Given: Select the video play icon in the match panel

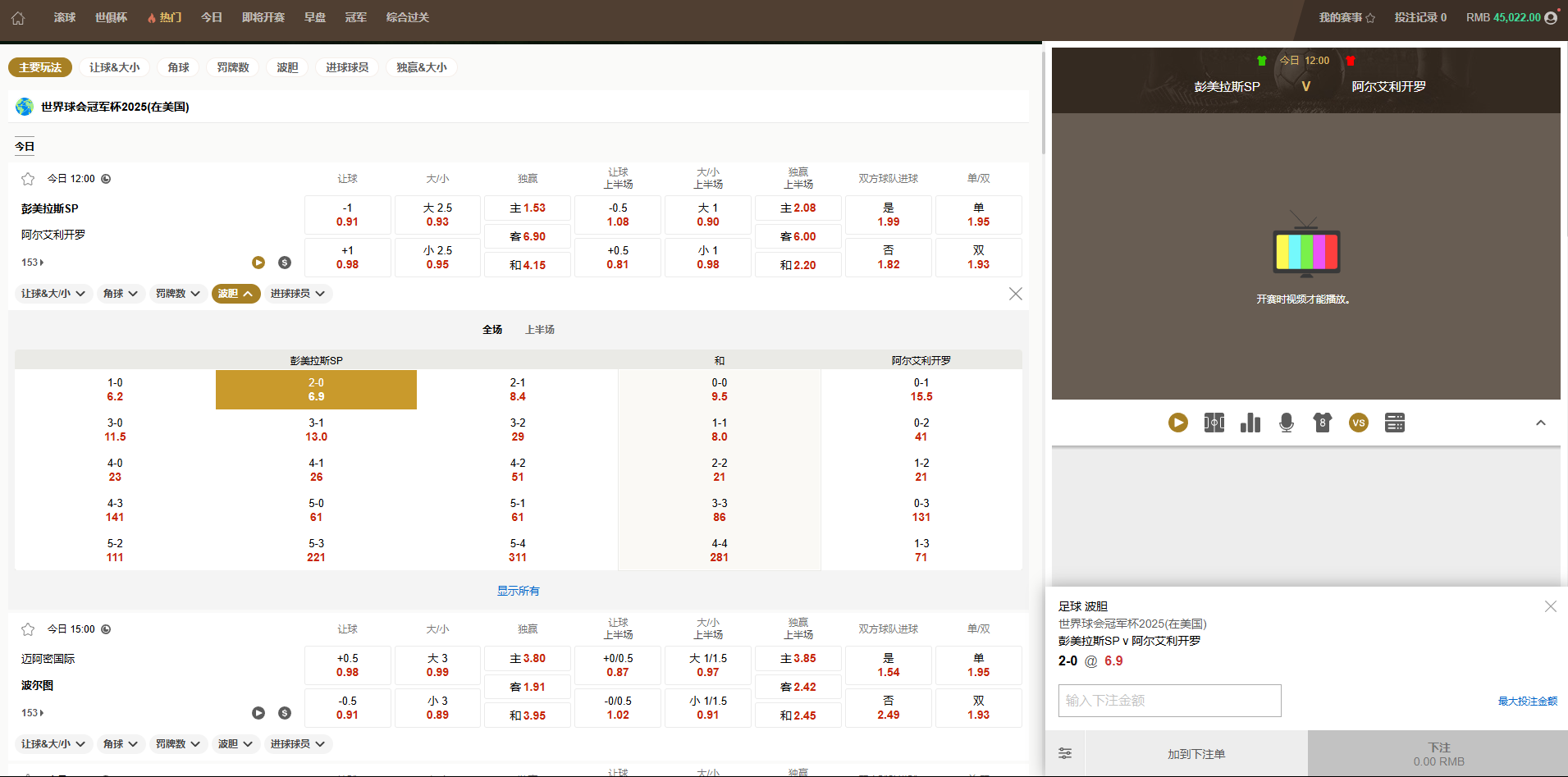Looking at the screenshot, I should 1178,423.
